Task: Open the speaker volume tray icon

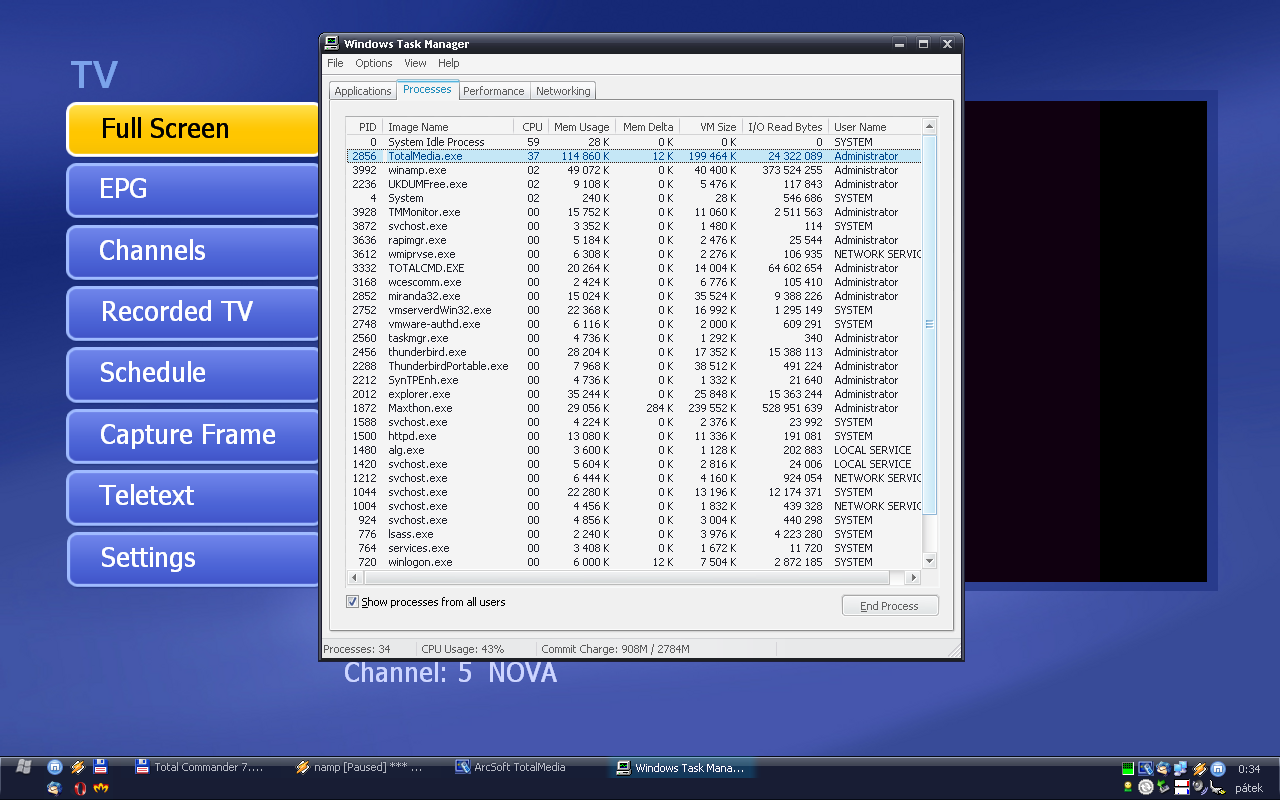Action: pyautogui.click(x=1199, y=788)
